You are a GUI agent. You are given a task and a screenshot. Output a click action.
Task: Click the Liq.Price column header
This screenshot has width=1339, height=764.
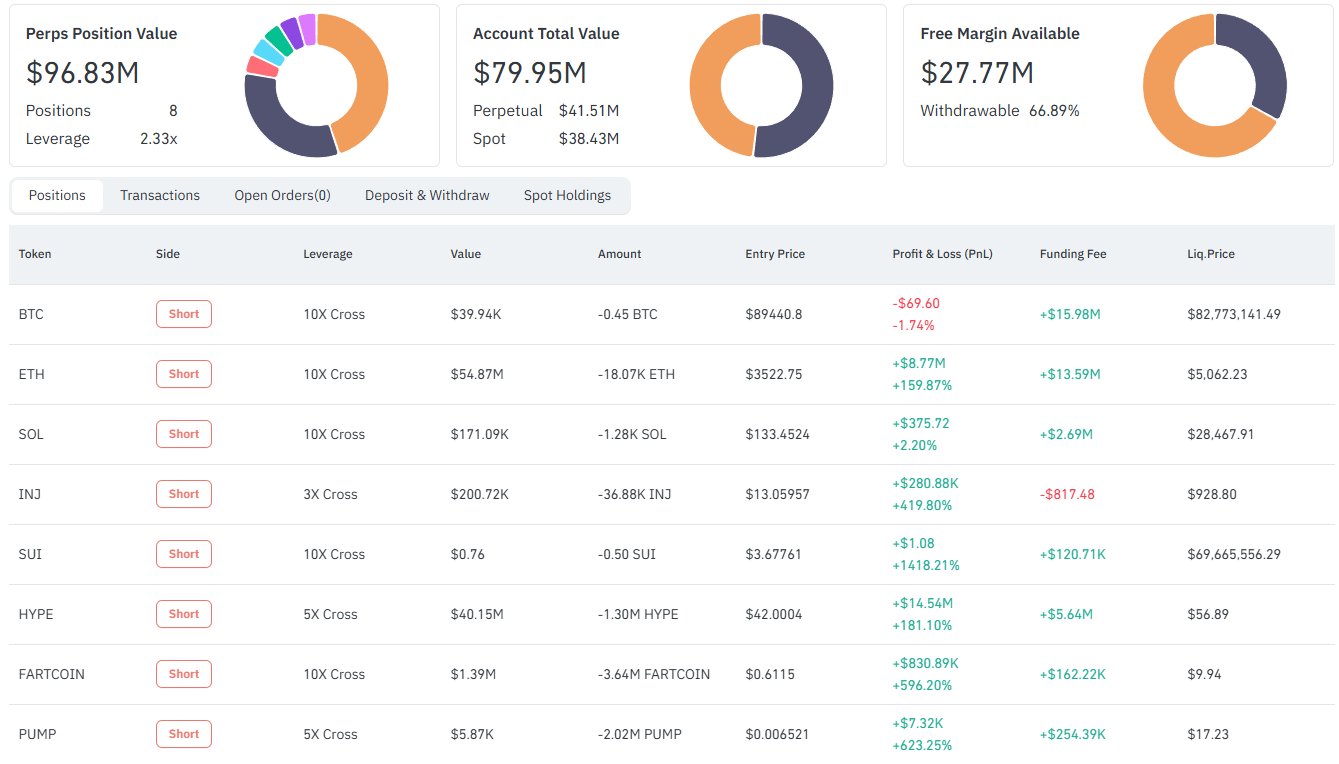point(1210,254)
